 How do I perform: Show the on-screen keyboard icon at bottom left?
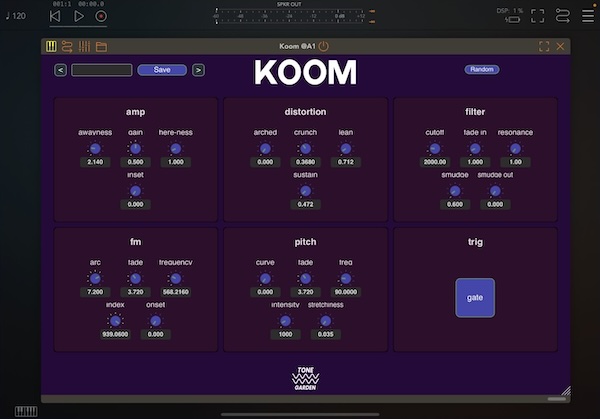click(x=26, y=411)
